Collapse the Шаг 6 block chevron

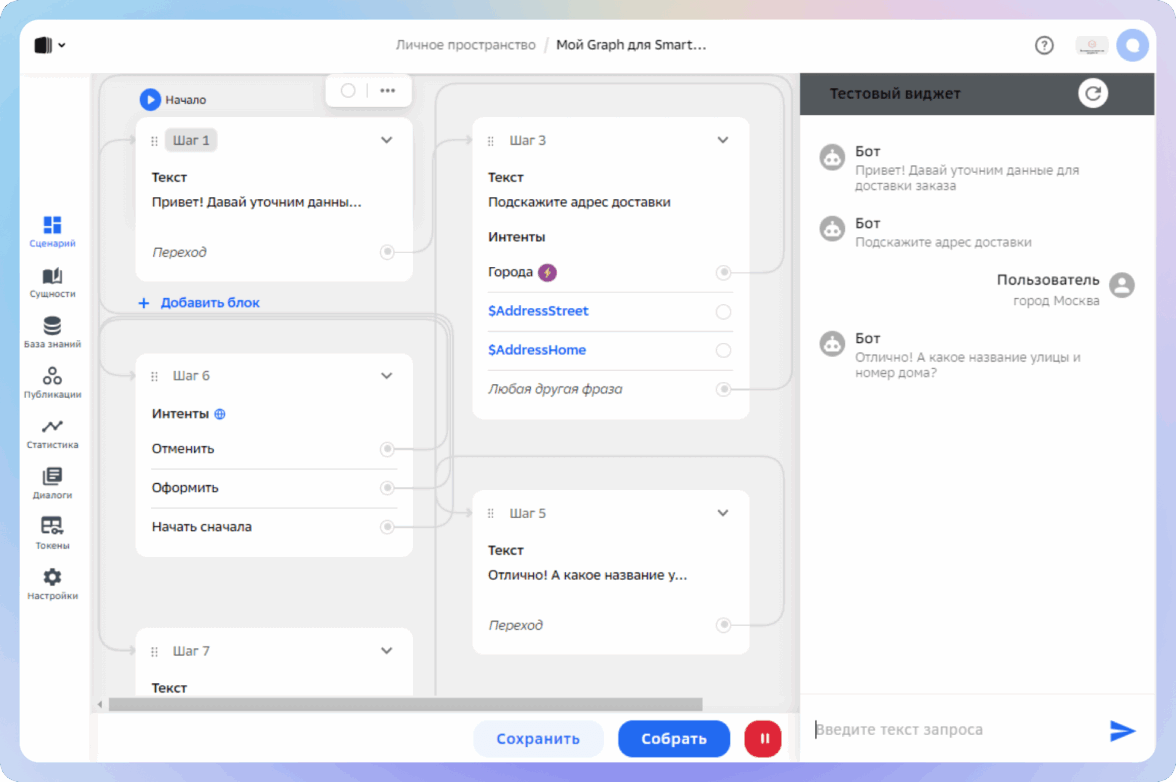[x=386, y=376]
